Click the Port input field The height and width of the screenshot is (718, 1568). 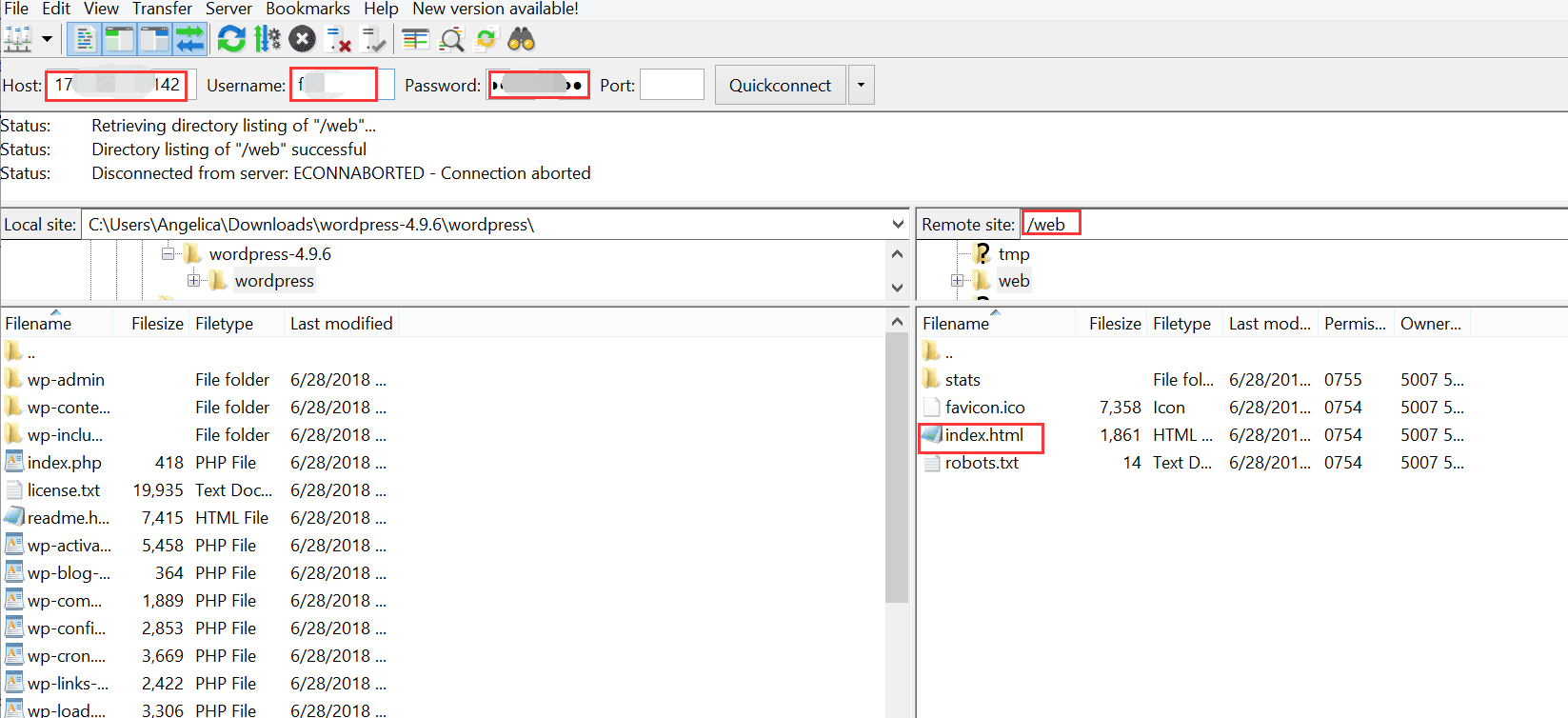tap(671, 85)
